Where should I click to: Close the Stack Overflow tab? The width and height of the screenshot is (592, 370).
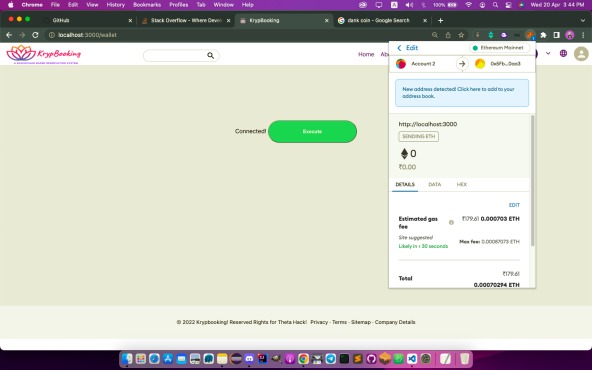[228, 20]
